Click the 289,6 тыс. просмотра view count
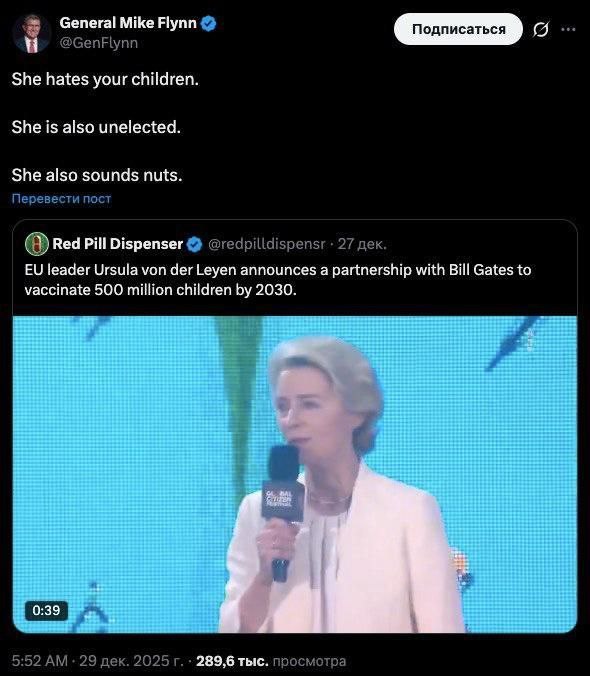590x676 pixels. 271,660
